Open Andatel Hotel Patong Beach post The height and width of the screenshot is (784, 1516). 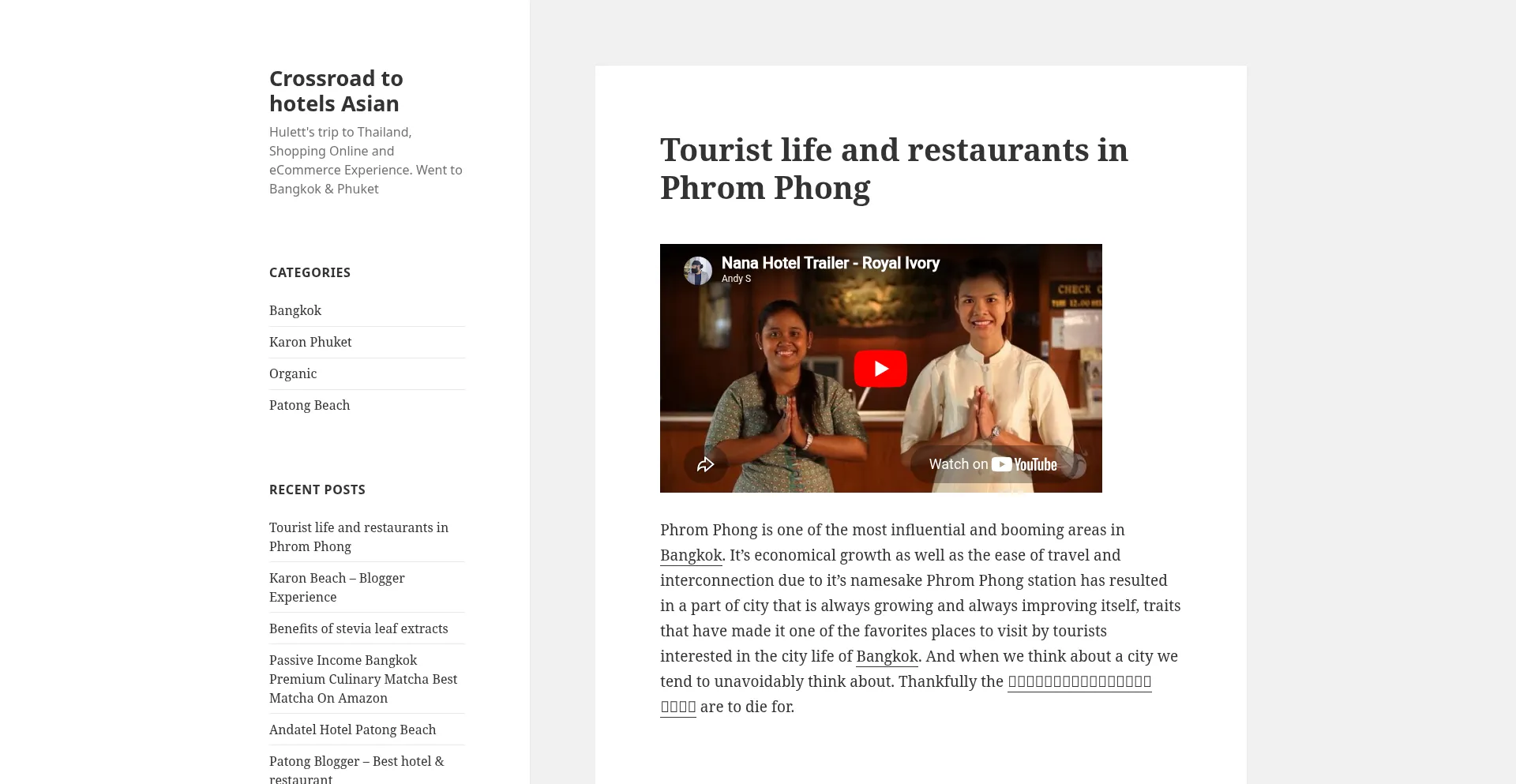[352, 730]
